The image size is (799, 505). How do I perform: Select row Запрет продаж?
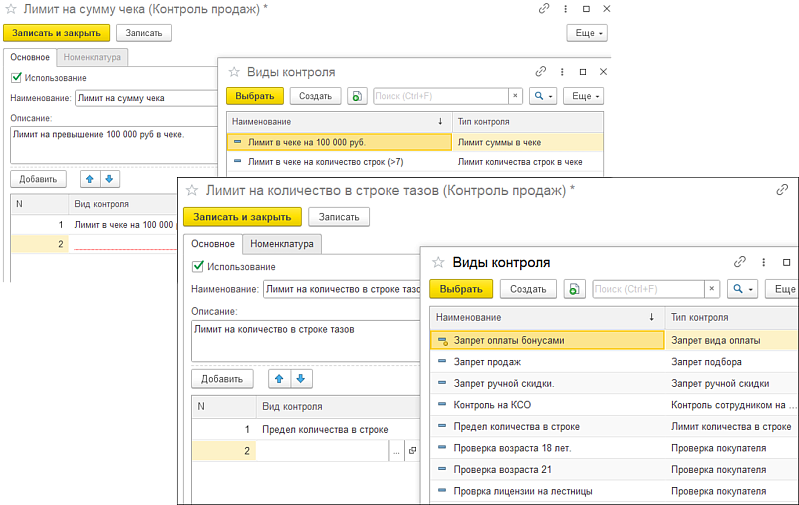pos(614,362)
